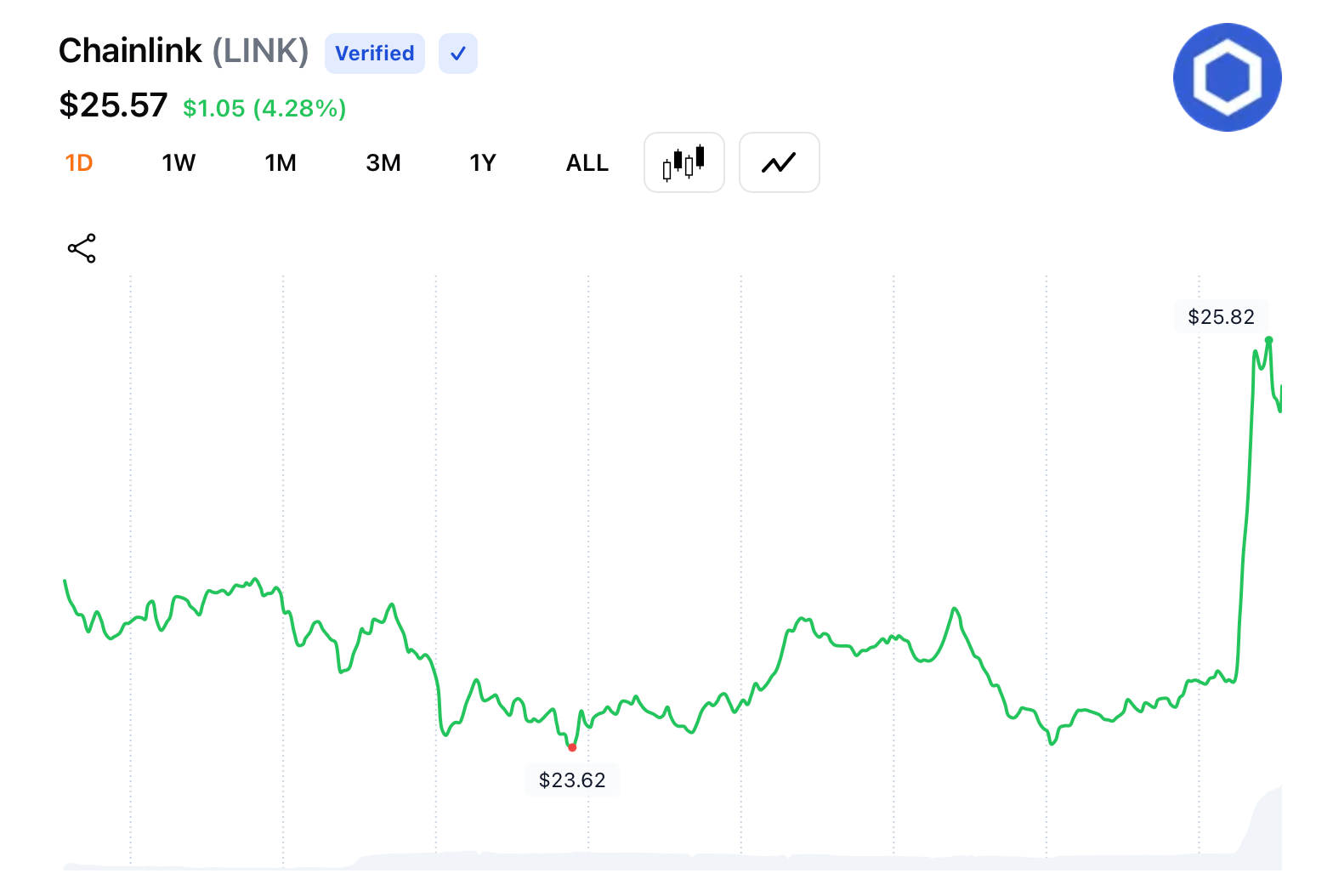The image size is (1333, 896).
Task: Click the (LINK) ticker symbol
Action: click(260, 51)
